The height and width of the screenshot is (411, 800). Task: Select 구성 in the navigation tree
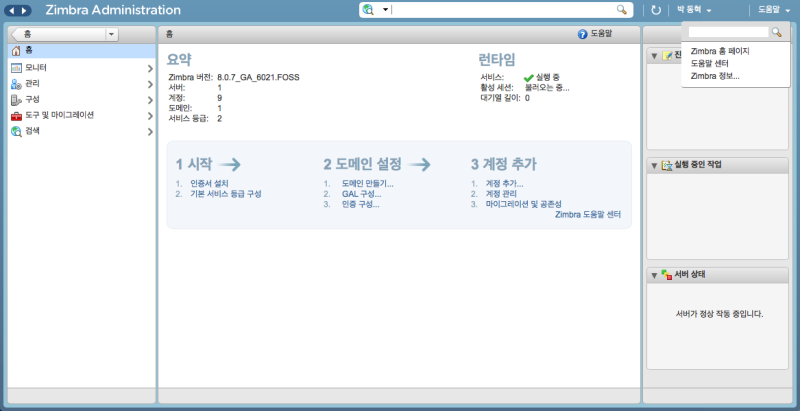82,100
